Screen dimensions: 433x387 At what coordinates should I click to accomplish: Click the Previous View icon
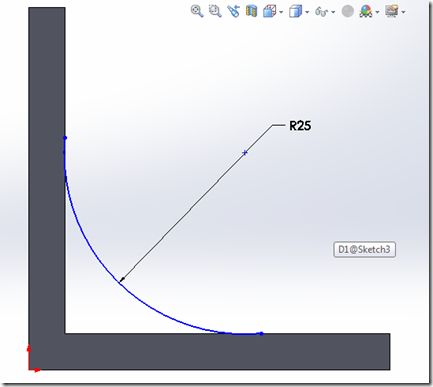coord(233,11)
